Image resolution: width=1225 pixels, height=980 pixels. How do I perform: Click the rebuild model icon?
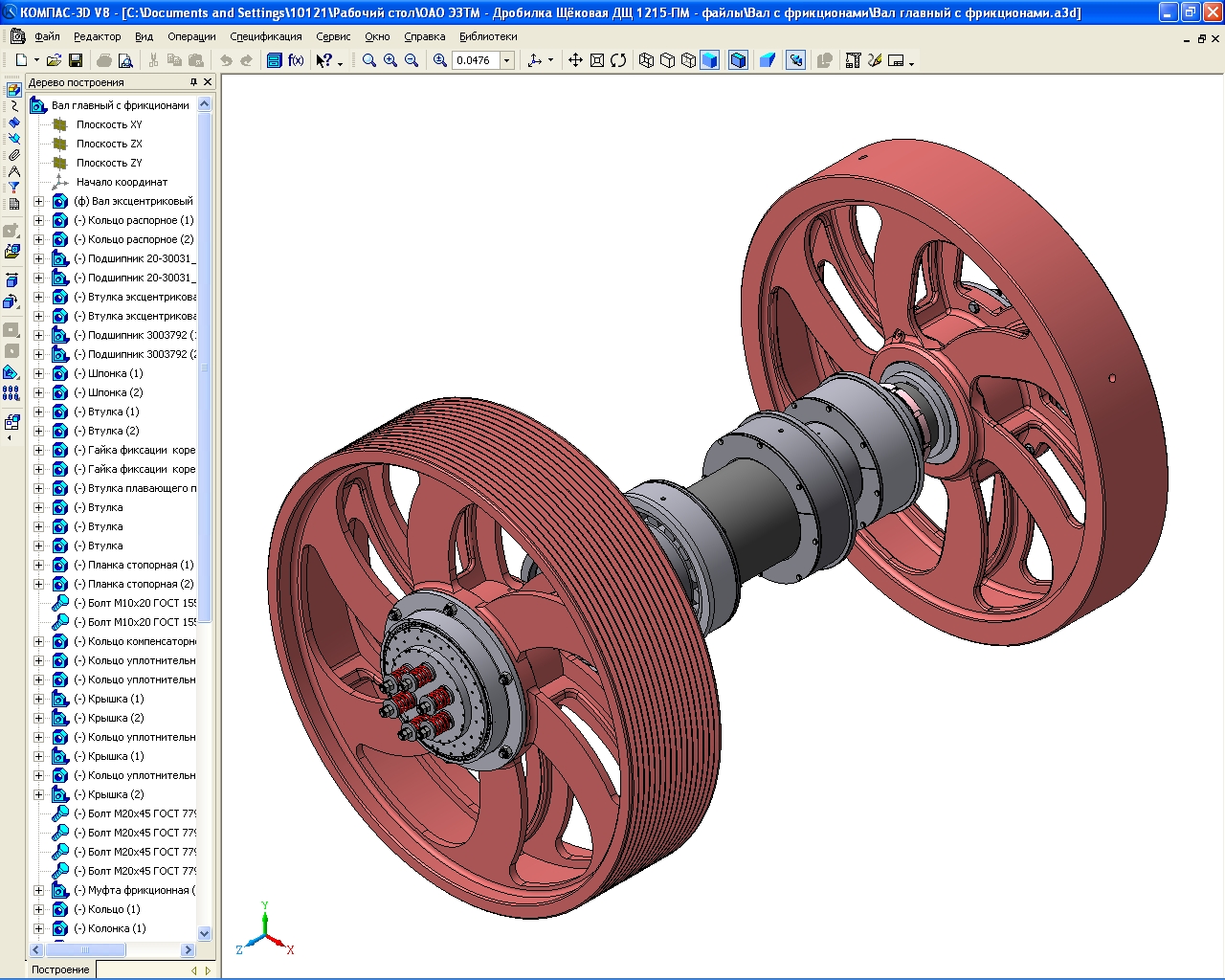(824, 60)
